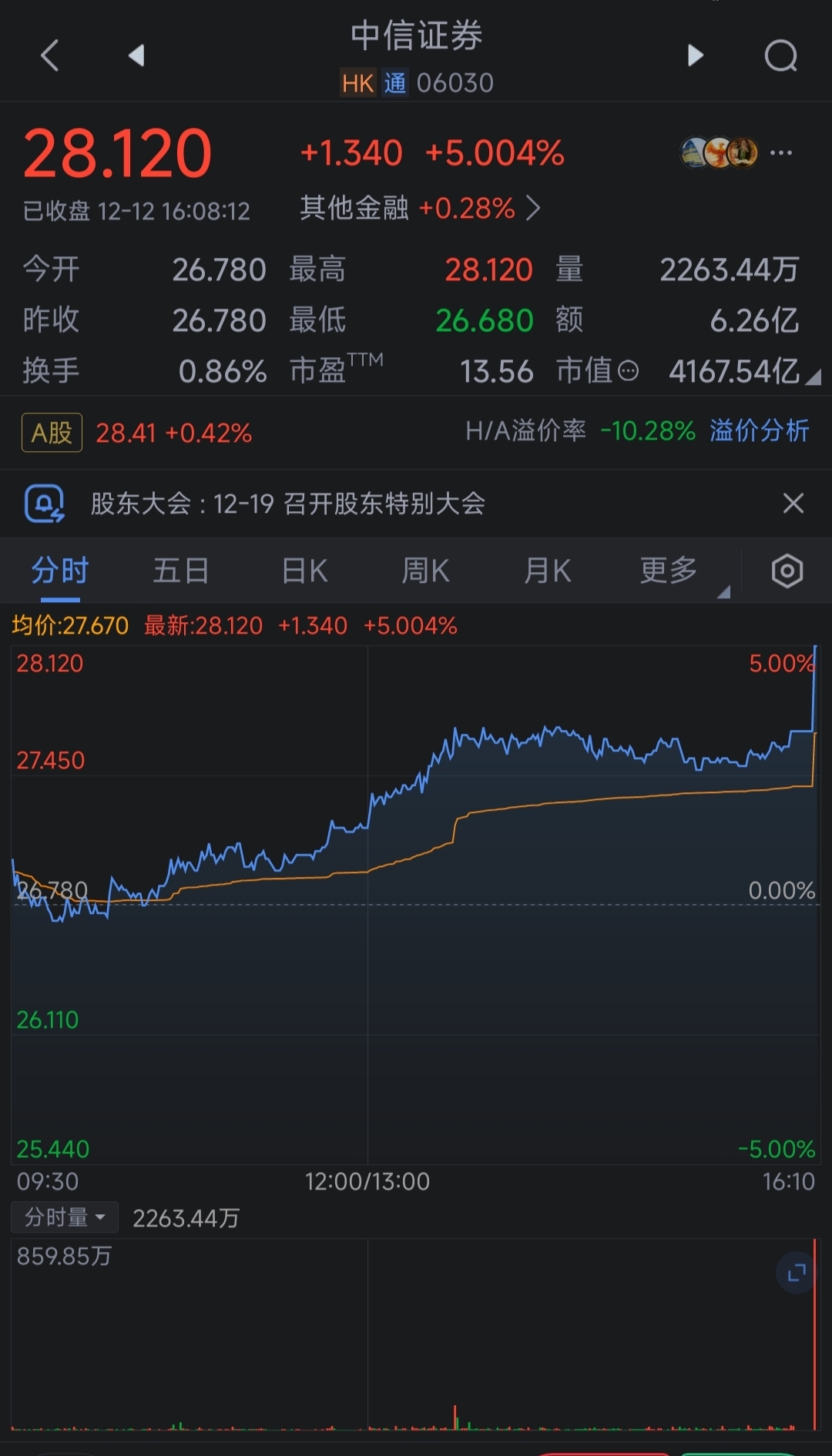
Task: Open 溢价分析 link
Action: 760,430
